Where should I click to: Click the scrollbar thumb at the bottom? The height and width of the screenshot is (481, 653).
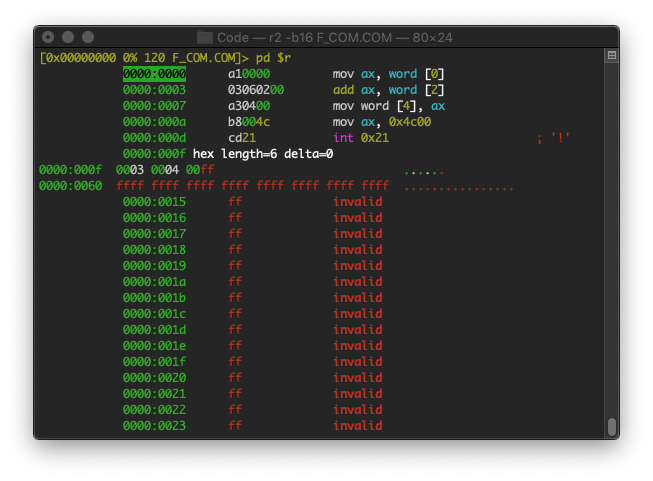(611, 427)
